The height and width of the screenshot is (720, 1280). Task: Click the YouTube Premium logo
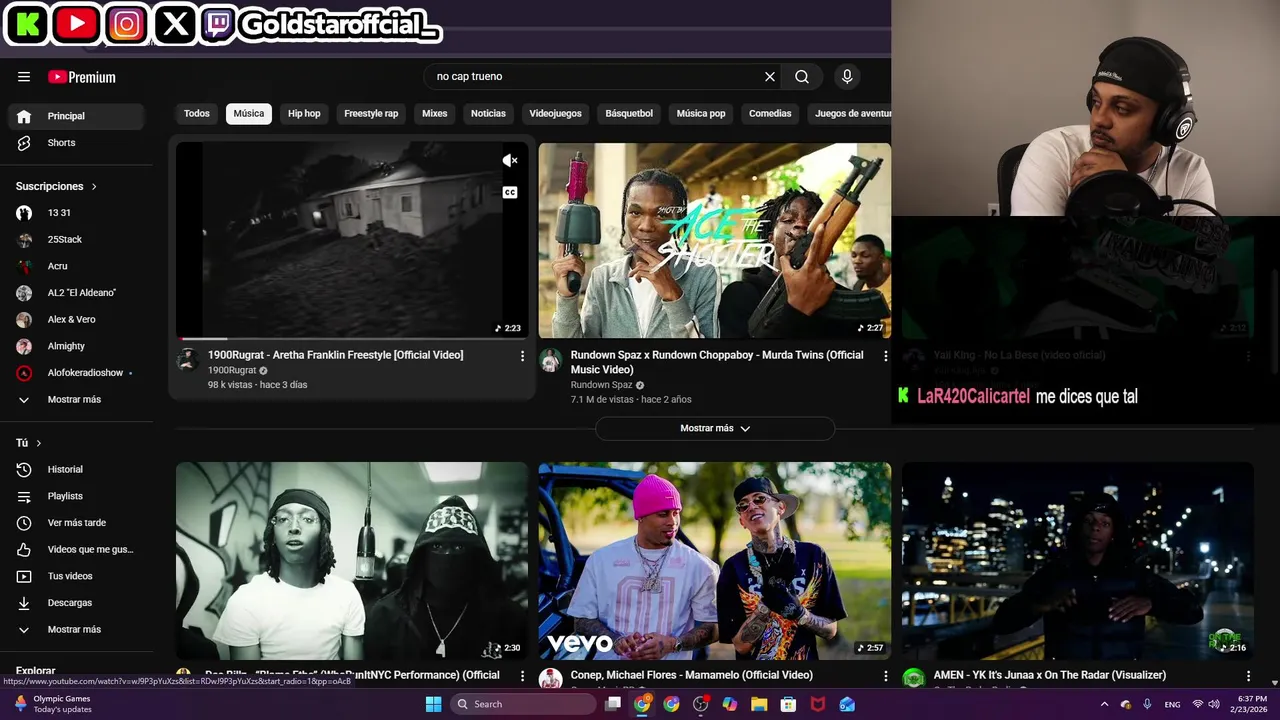point(82,77)
